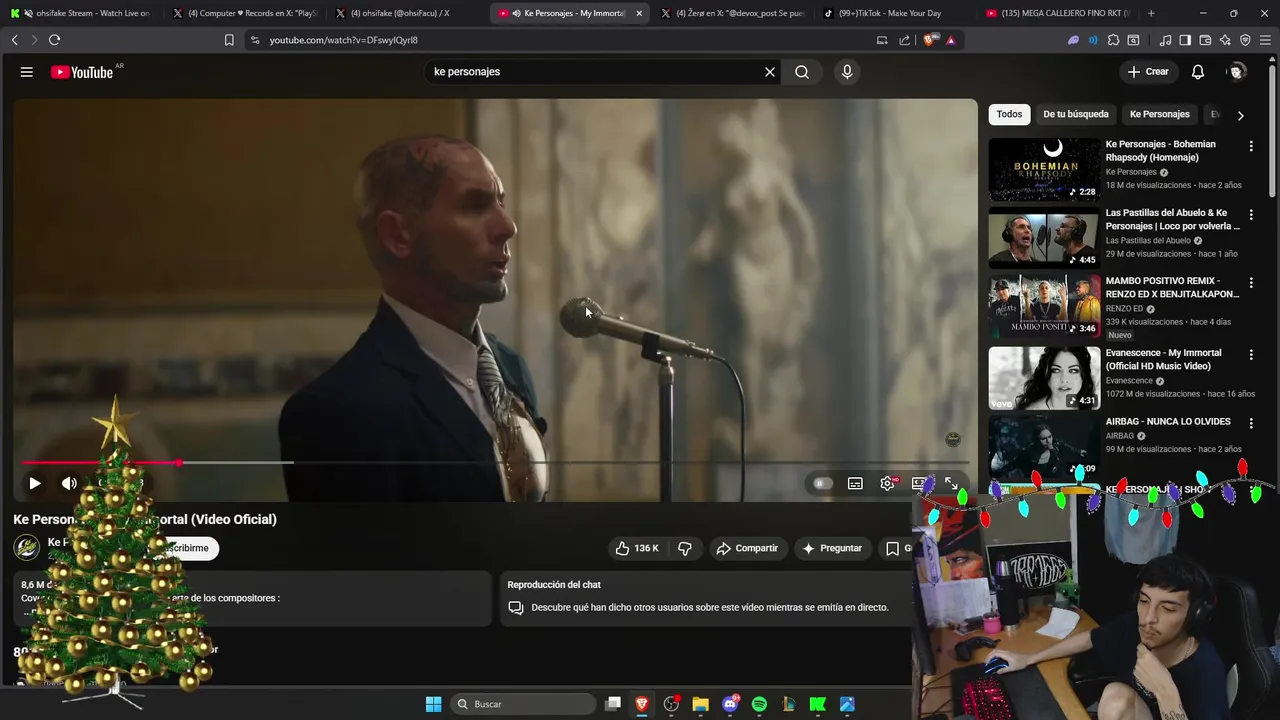The image size is (1280, 720).
Task: Click the red progress scrubber handle
Action: pyautogui.click(x=178, y=463)
